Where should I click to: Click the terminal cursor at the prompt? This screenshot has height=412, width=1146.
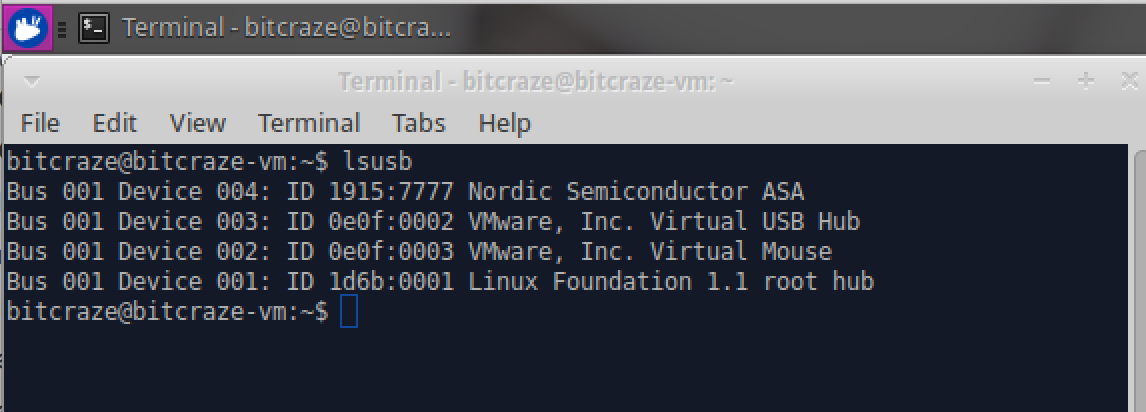point(348,312)
